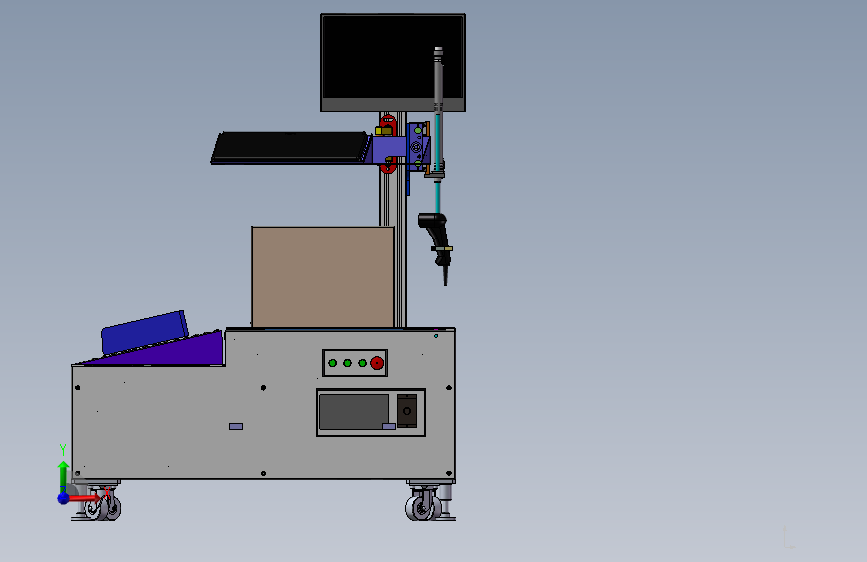Click the purple keyboard-arm mounting bracket
This screenshot has height=562, width=867.
pyautogui.click(x=389, y=149)
